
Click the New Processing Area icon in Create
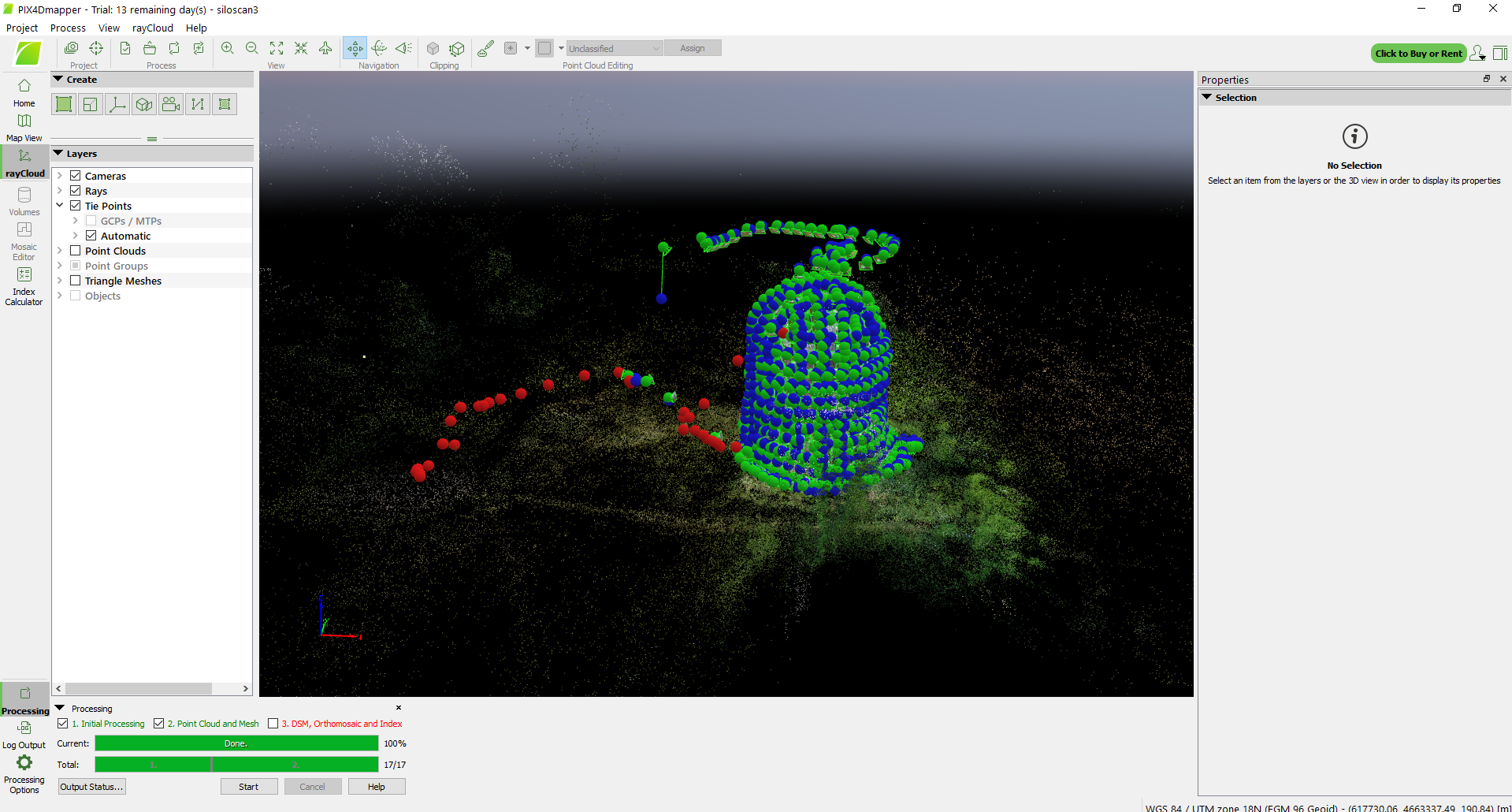coord(64,104)
